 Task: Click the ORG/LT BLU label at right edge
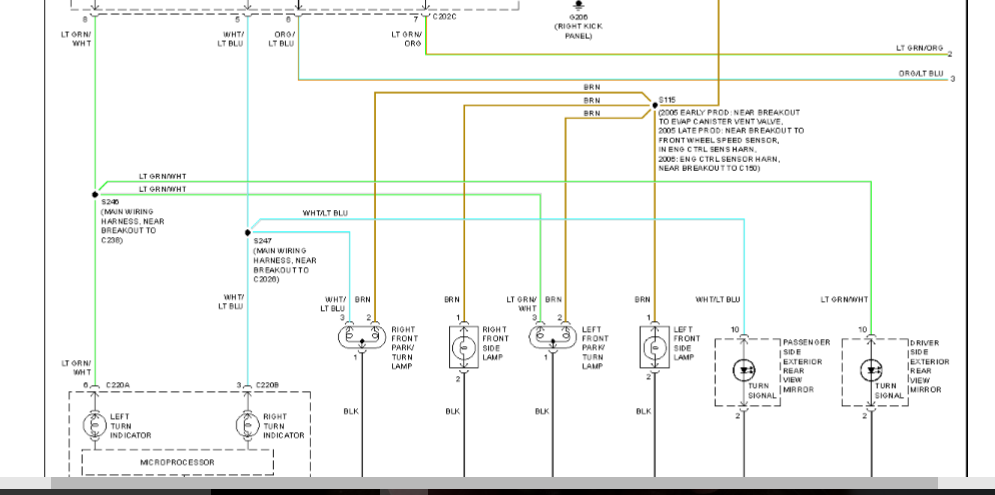click(920, 73)
